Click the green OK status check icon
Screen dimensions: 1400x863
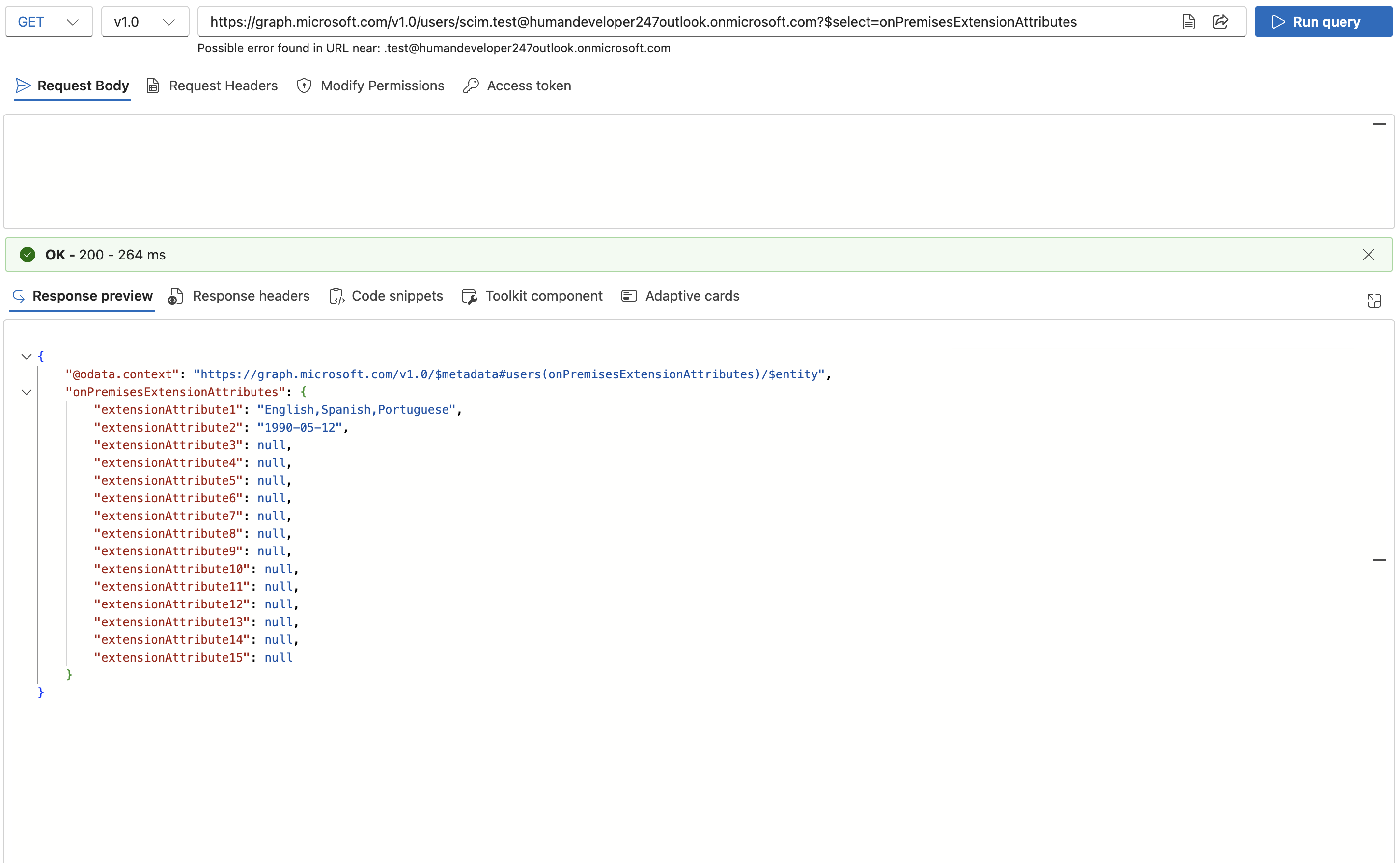coord(28,255)
